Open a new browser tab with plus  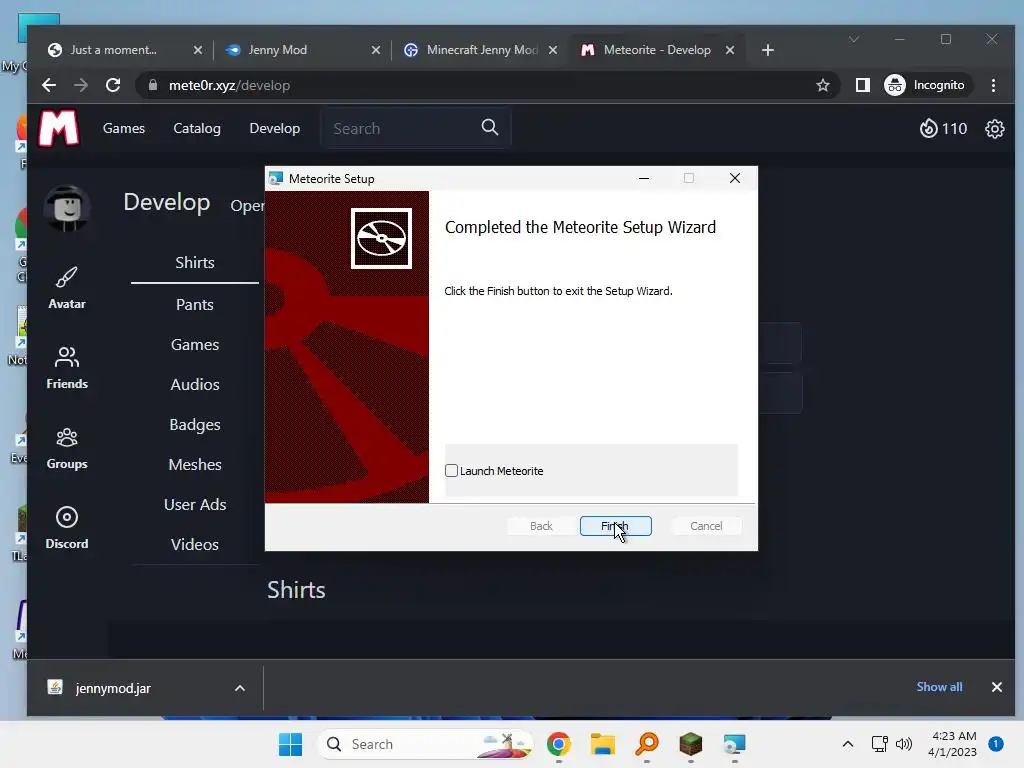coord(768,50)
